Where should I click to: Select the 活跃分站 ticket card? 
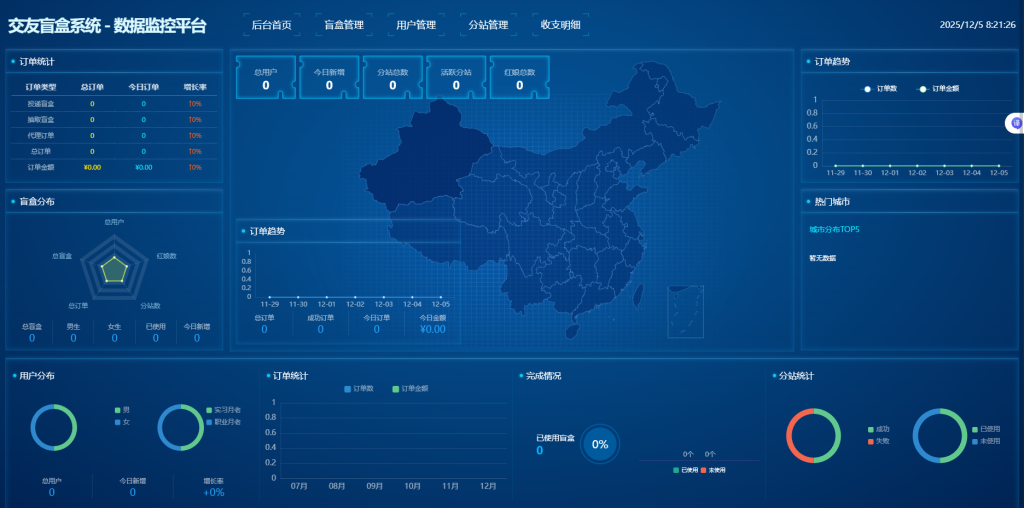click(456, 78)
